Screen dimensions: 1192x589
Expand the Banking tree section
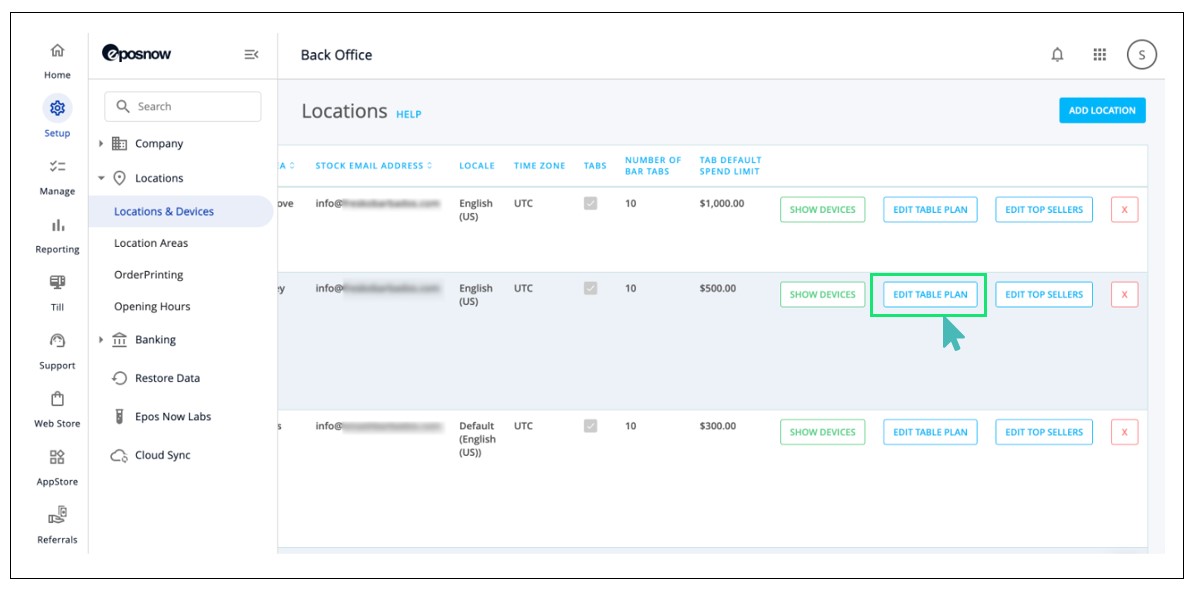[x=102, y=340]
